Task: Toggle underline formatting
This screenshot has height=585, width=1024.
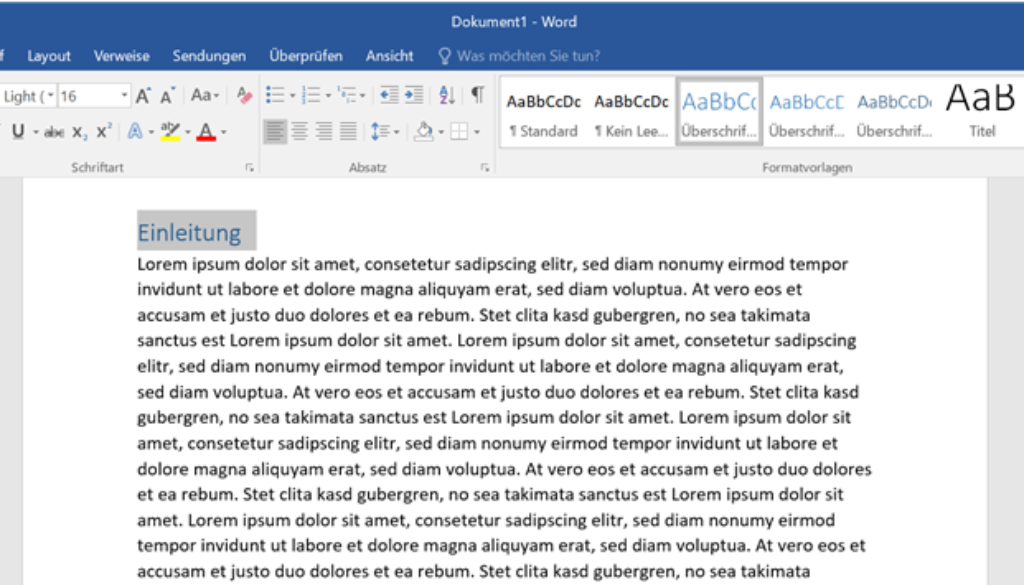Action: click(18, 131)
